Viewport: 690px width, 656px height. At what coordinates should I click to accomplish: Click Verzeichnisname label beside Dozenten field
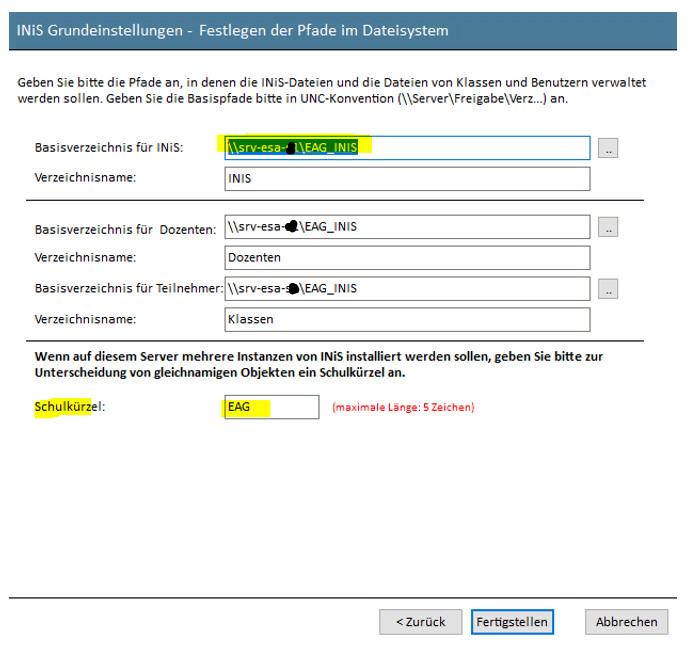85,257
